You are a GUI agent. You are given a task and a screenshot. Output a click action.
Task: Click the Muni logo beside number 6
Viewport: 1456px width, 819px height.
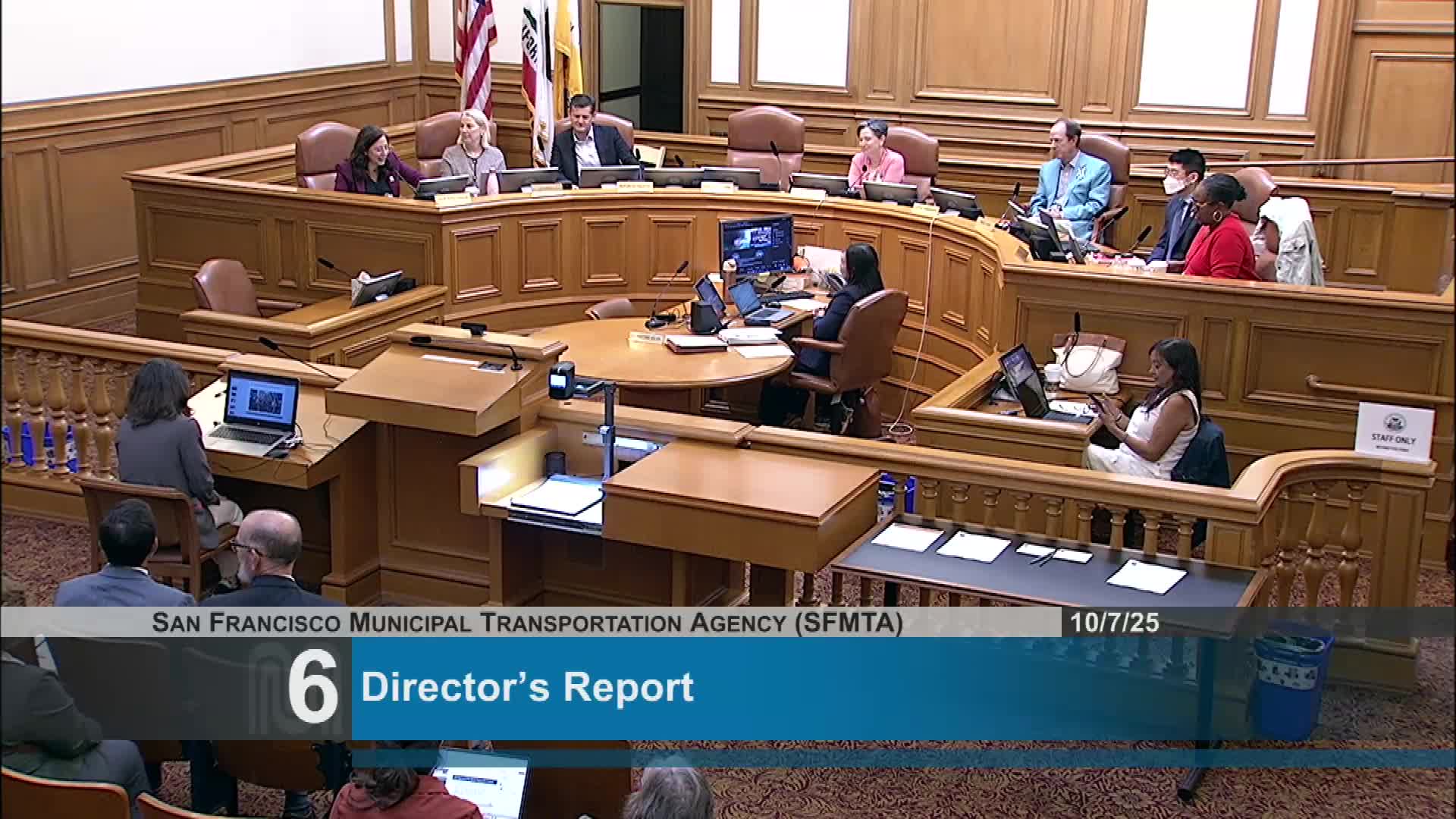pos(267,688)
